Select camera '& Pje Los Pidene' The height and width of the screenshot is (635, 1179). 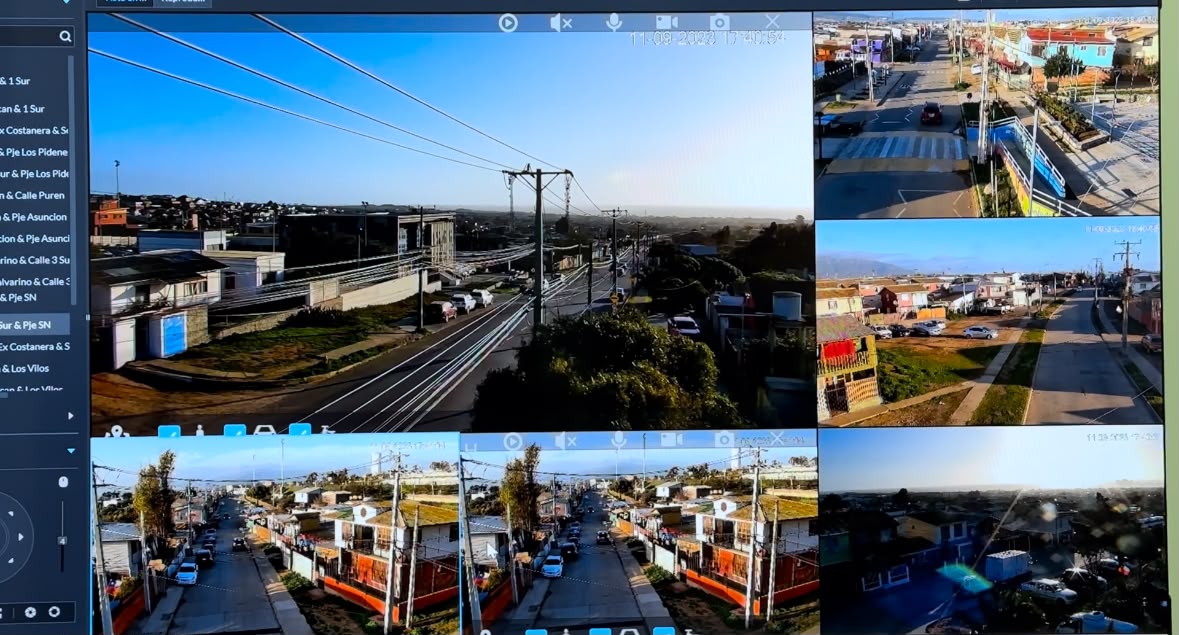pyautogui.click(x=35, y=152)
